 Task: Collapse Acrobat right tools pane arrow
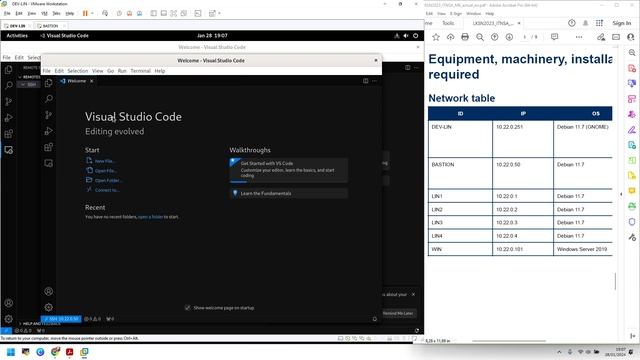pyautogui.click(x=621, y=194)
